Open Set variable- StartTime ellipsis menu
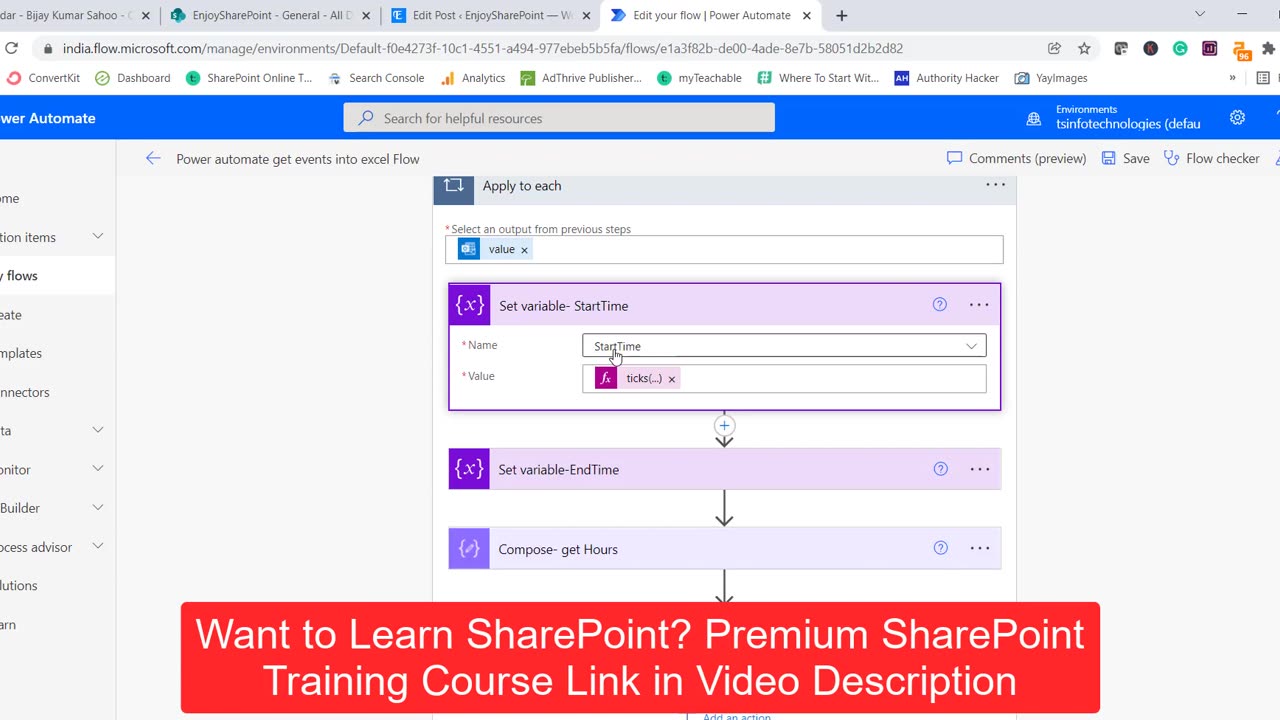Image resolution: width=1280 pixels, height=720 pixels. pyautogui.click(x=979, y=305)
